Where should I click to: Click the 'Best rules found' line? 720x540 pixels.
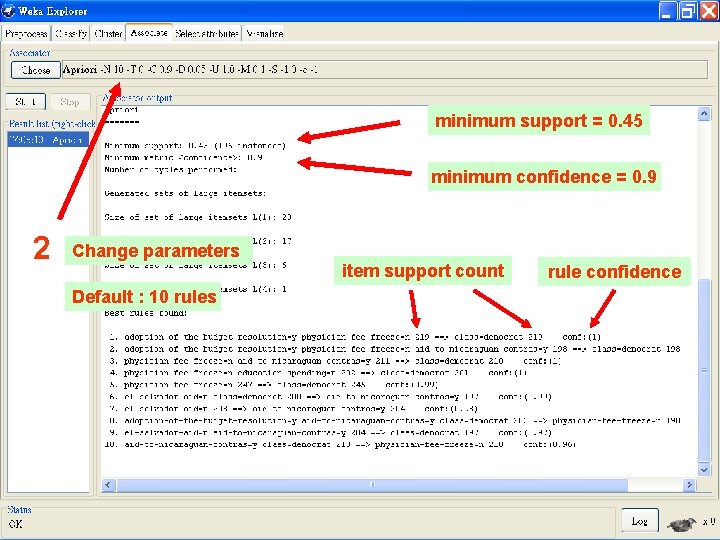click(146, 313)
